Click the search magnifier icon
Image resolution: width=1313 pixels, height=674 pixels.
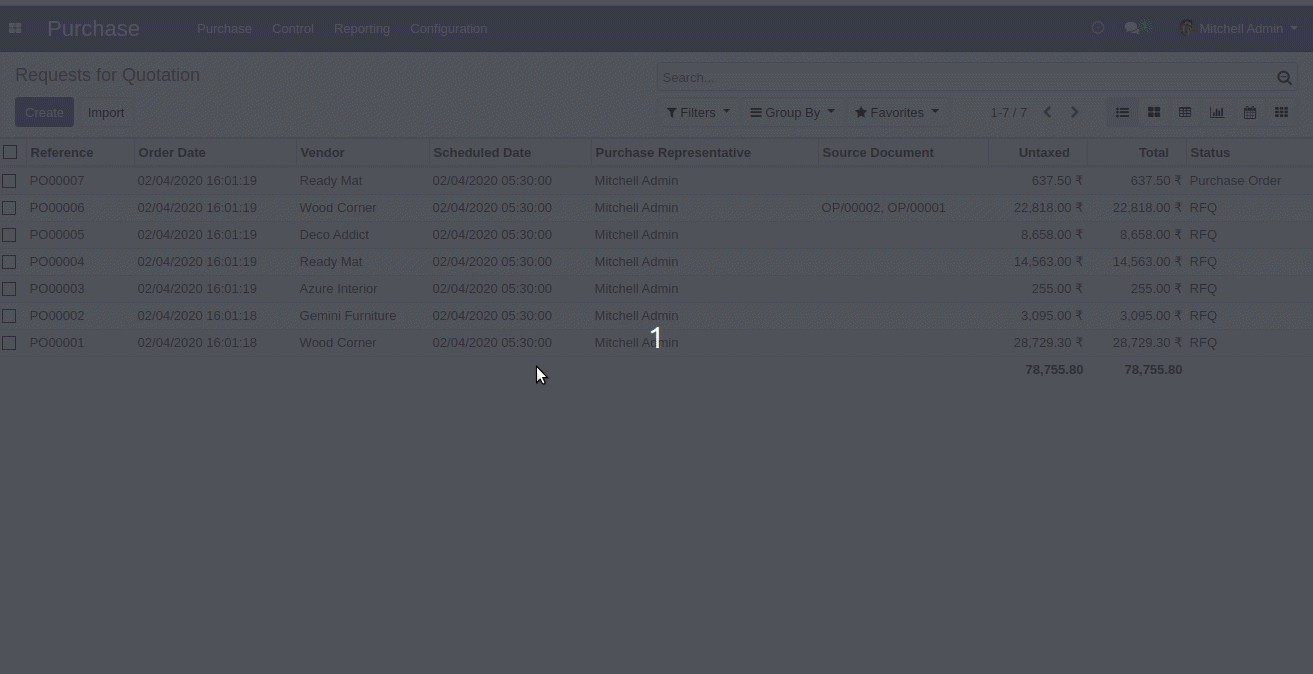[1284, 78]
